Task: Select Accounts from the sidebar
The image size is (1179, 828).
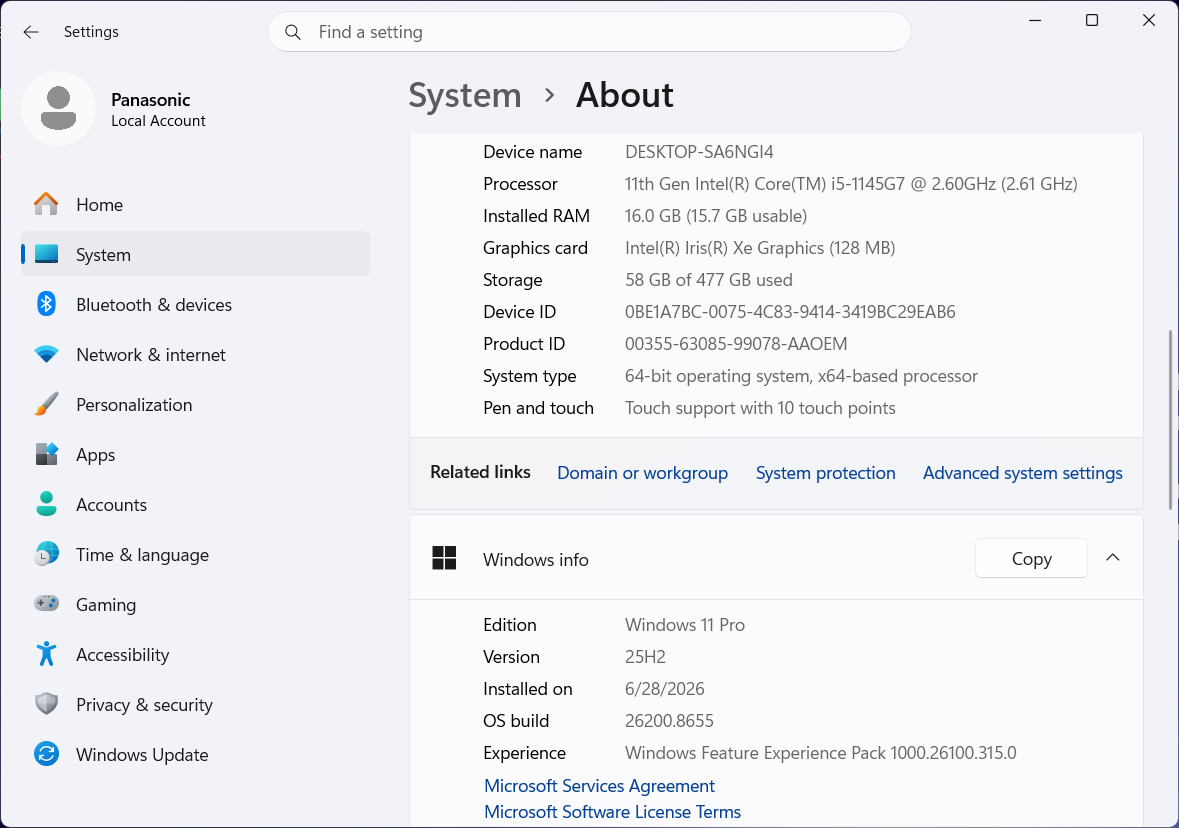Action: point(195,504)
